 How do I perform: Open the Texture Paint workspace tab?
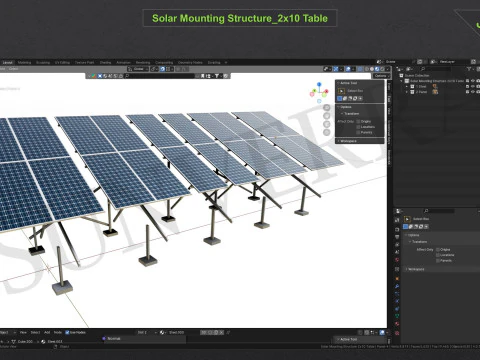[x=84, y=62]
